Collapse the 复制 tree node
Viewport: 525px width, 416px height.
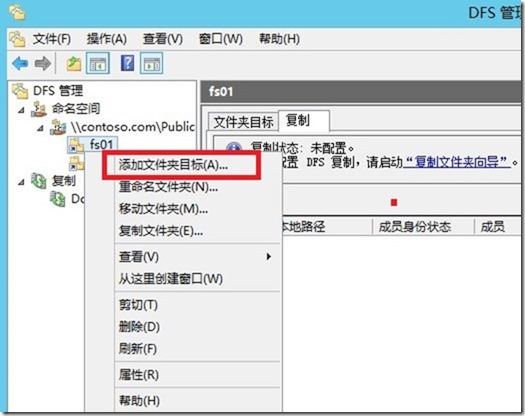click(x=21, y=182)
